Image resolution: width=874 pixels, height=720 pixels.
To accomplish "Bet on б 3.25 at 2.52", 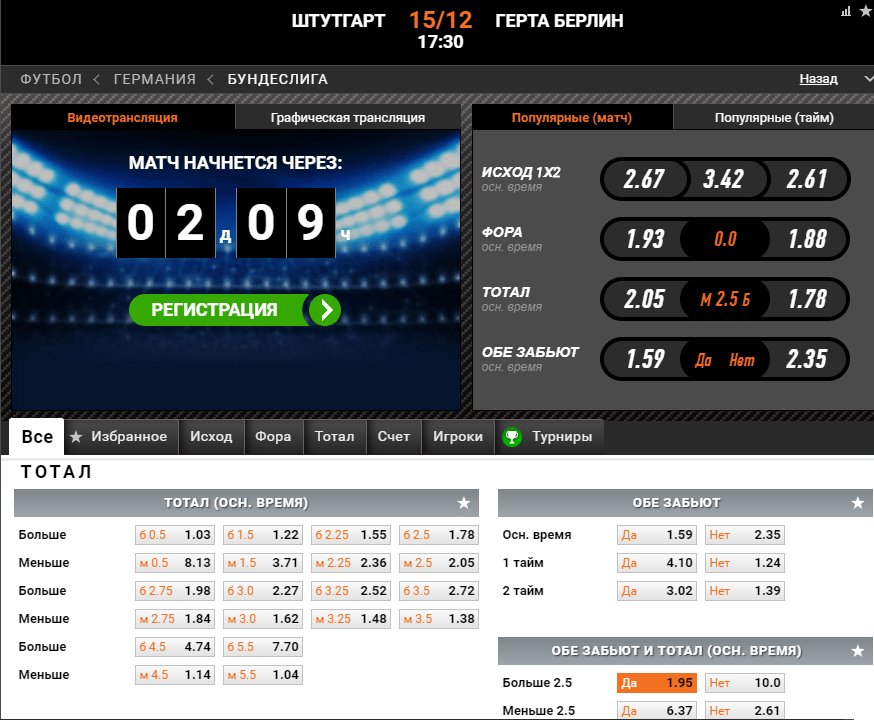I will coord(351,591).
